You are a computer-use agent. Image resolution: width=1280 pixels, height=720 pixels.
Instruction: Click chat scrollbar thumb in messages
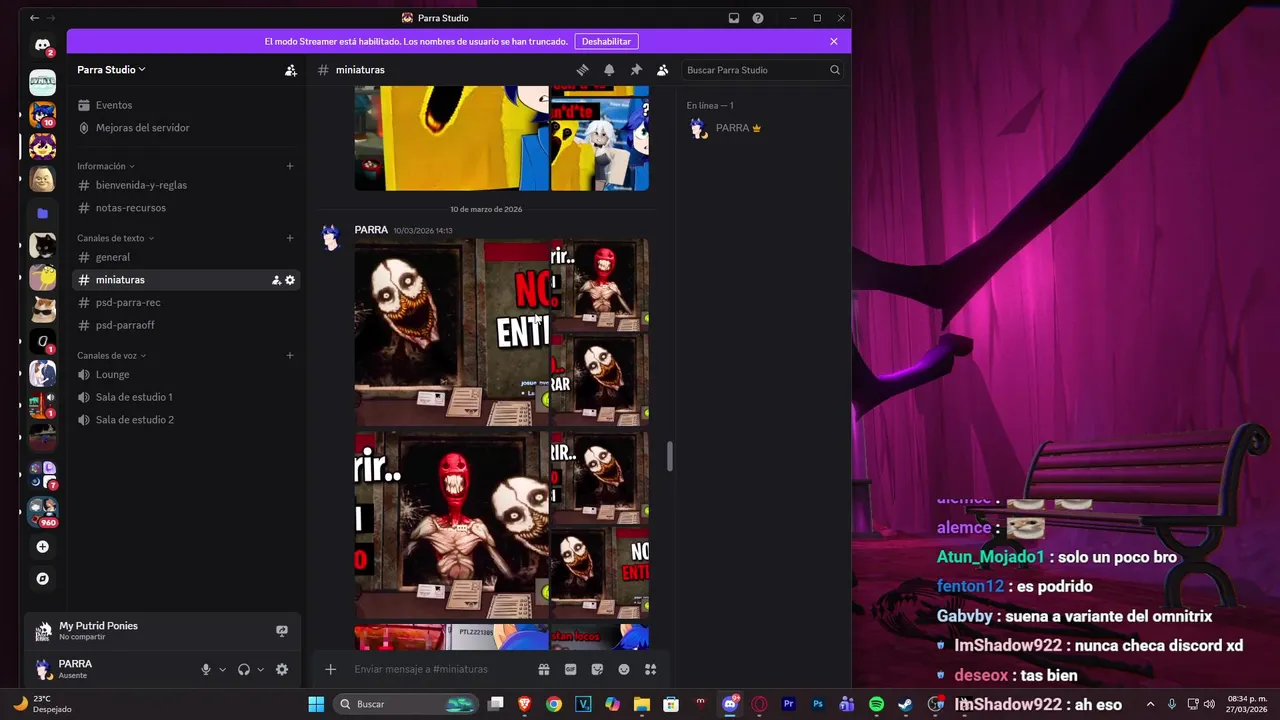coord(669,456)
